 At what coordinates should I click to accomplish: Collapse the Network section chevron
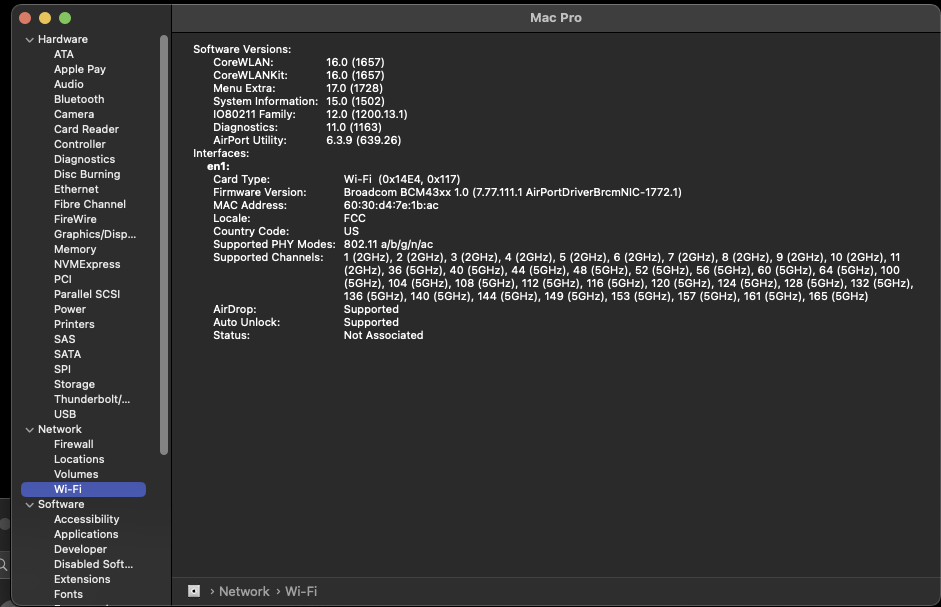(x=29, y=430)
